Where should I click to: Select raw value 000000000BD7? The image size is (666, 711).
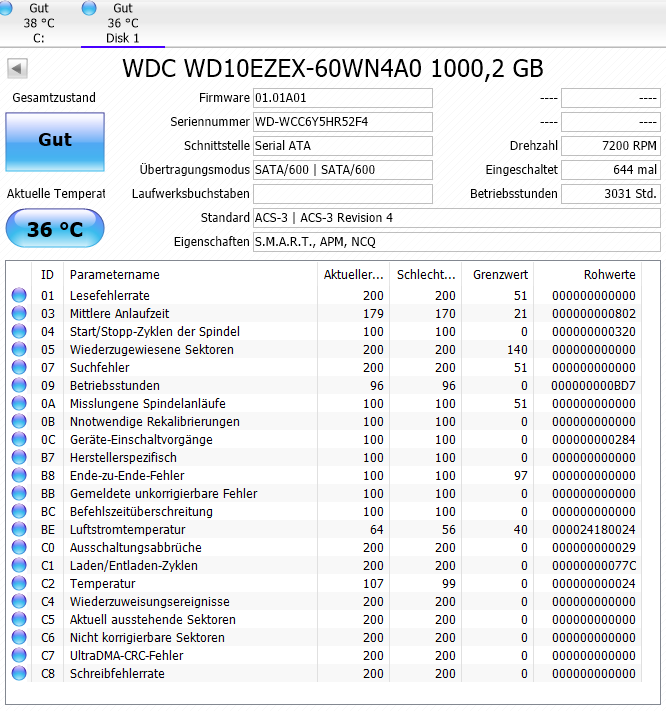(593, 385)
